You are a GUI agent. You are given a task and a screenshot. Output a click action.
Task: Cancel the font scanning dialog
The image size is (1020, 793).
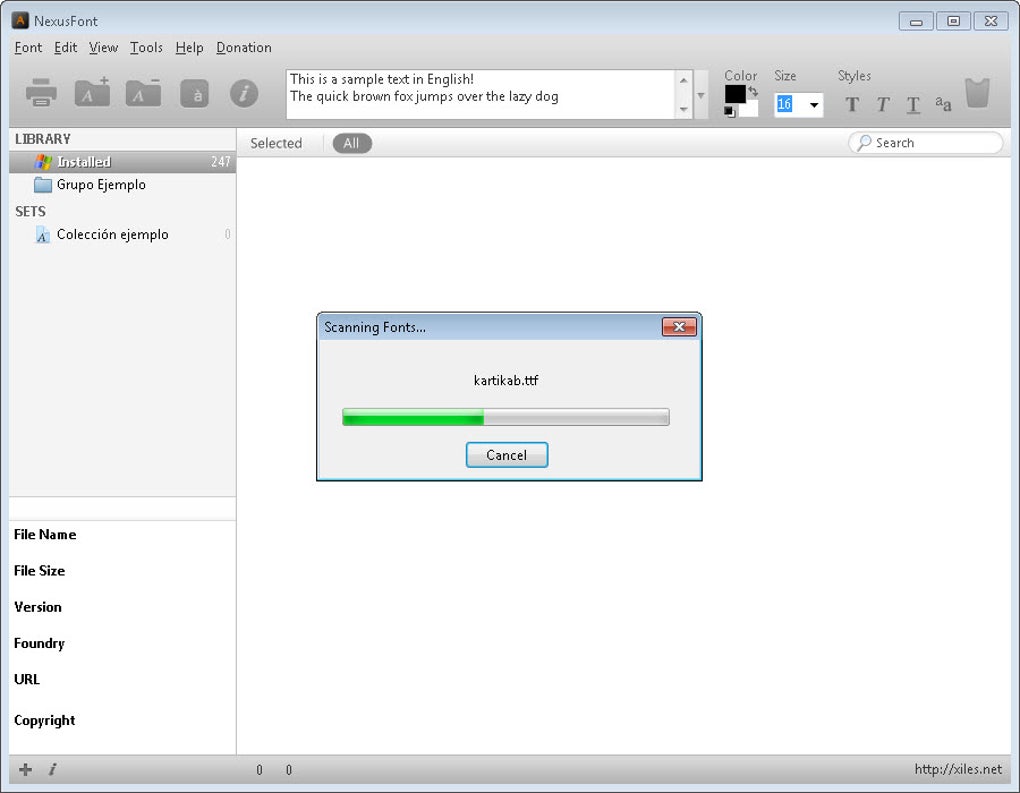(507, 455)
